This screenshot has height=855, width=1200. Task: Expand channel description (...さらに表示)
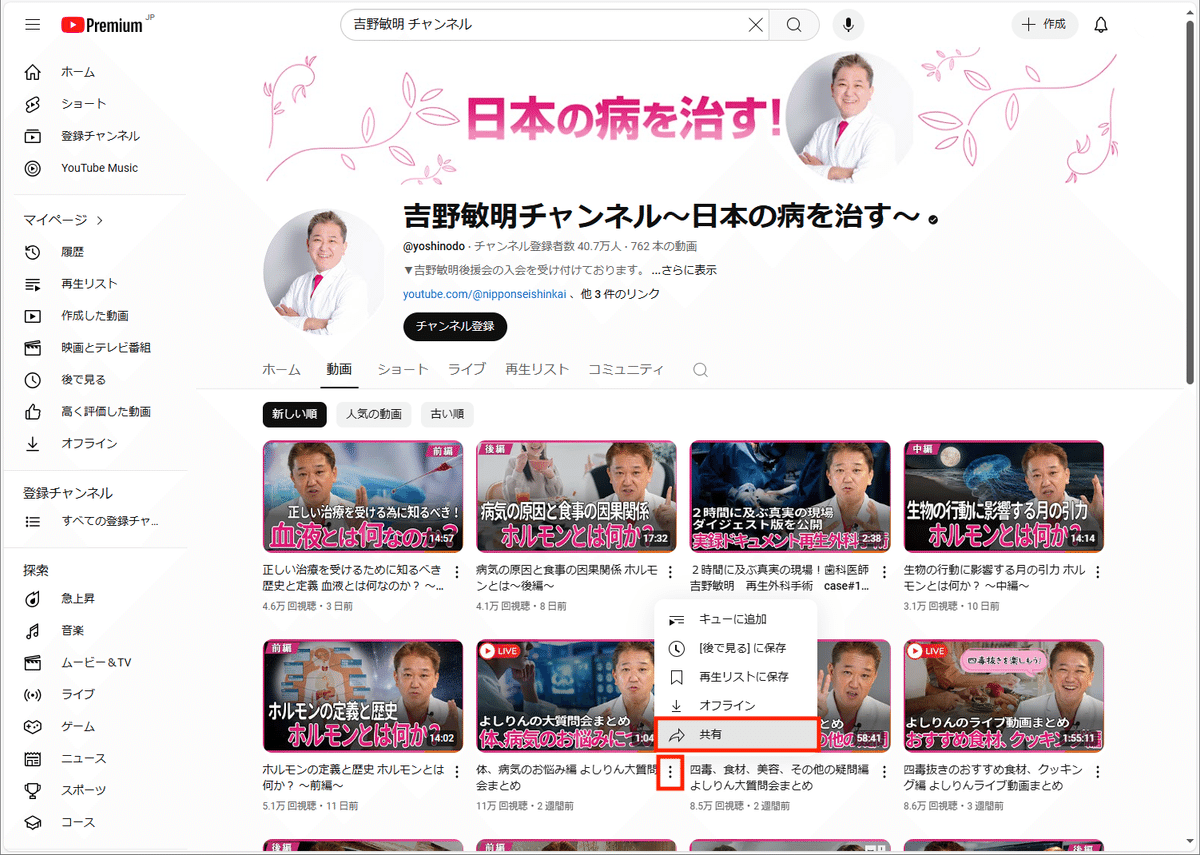(684, 270)
